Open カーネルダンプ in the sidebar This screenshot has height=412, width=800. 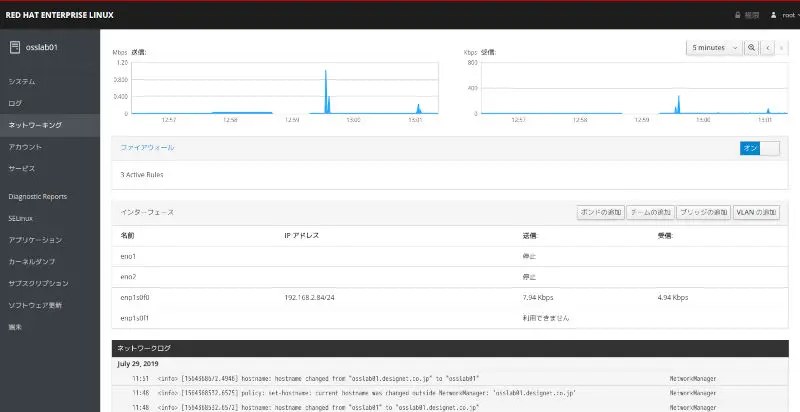[x=32, y=262]
